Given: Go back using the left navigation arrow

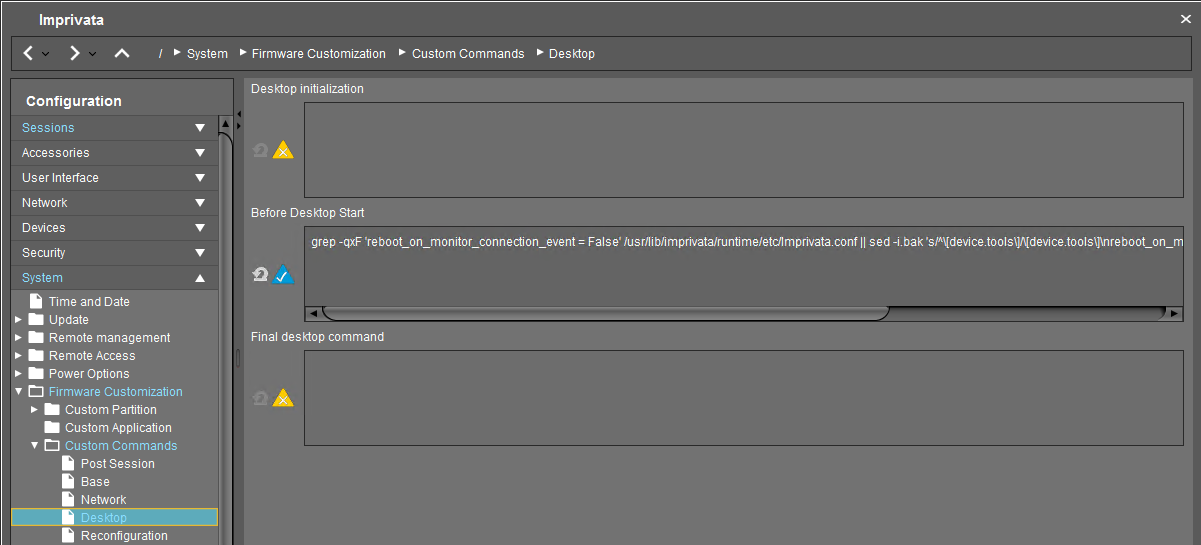Looking at the screenshot, I should coord(28,53).
